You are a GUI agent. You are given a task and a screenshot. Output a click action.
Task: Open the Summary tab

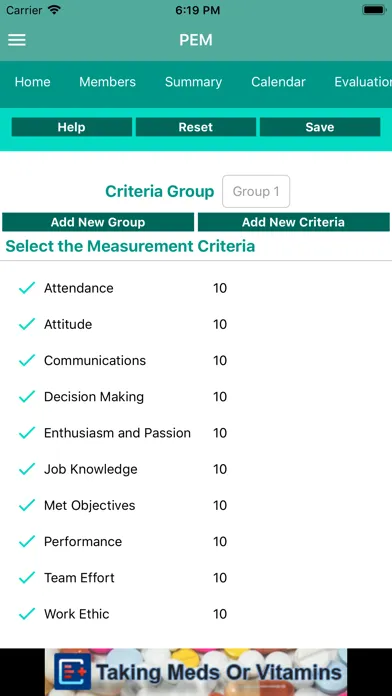194,82
